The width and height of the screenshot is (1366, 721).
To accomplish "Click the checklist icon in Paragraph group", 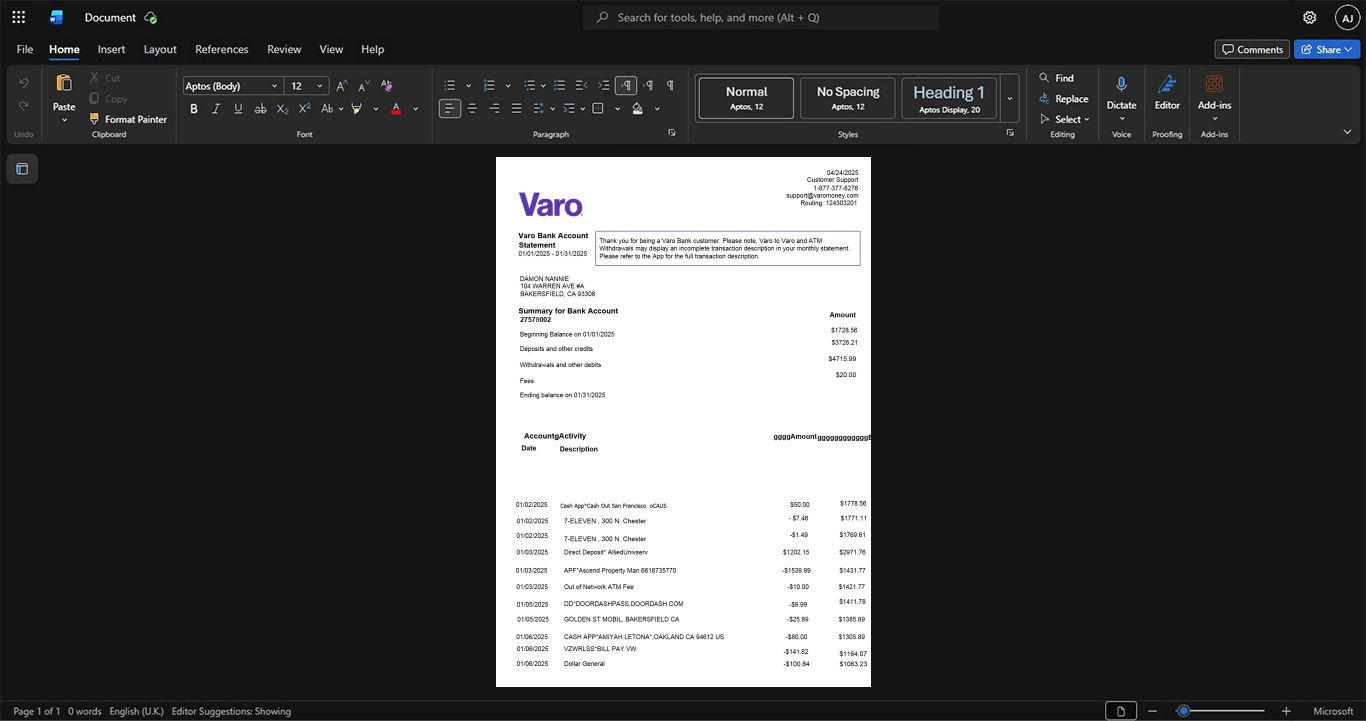I will [560, 85].
